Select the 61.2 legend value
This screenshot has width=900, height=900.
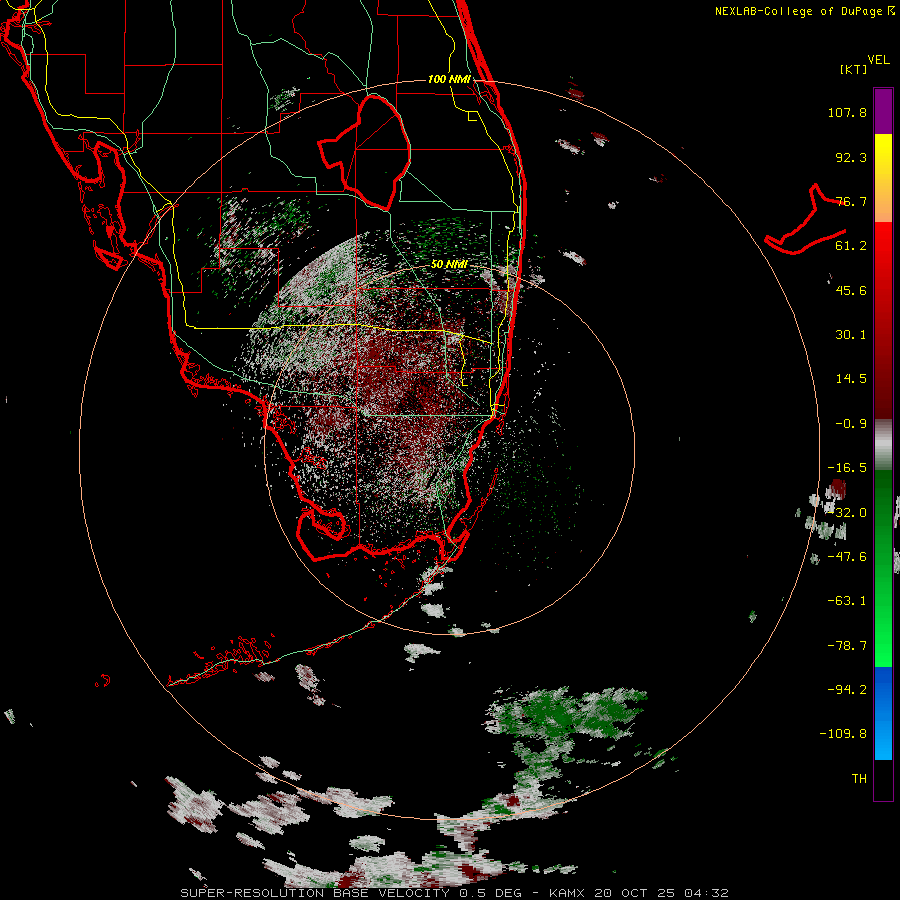click(x=851, y=246)
